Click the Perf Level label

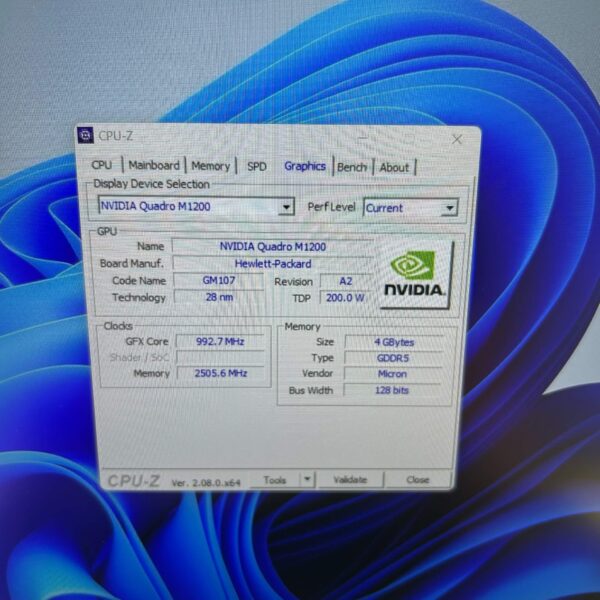331,207
